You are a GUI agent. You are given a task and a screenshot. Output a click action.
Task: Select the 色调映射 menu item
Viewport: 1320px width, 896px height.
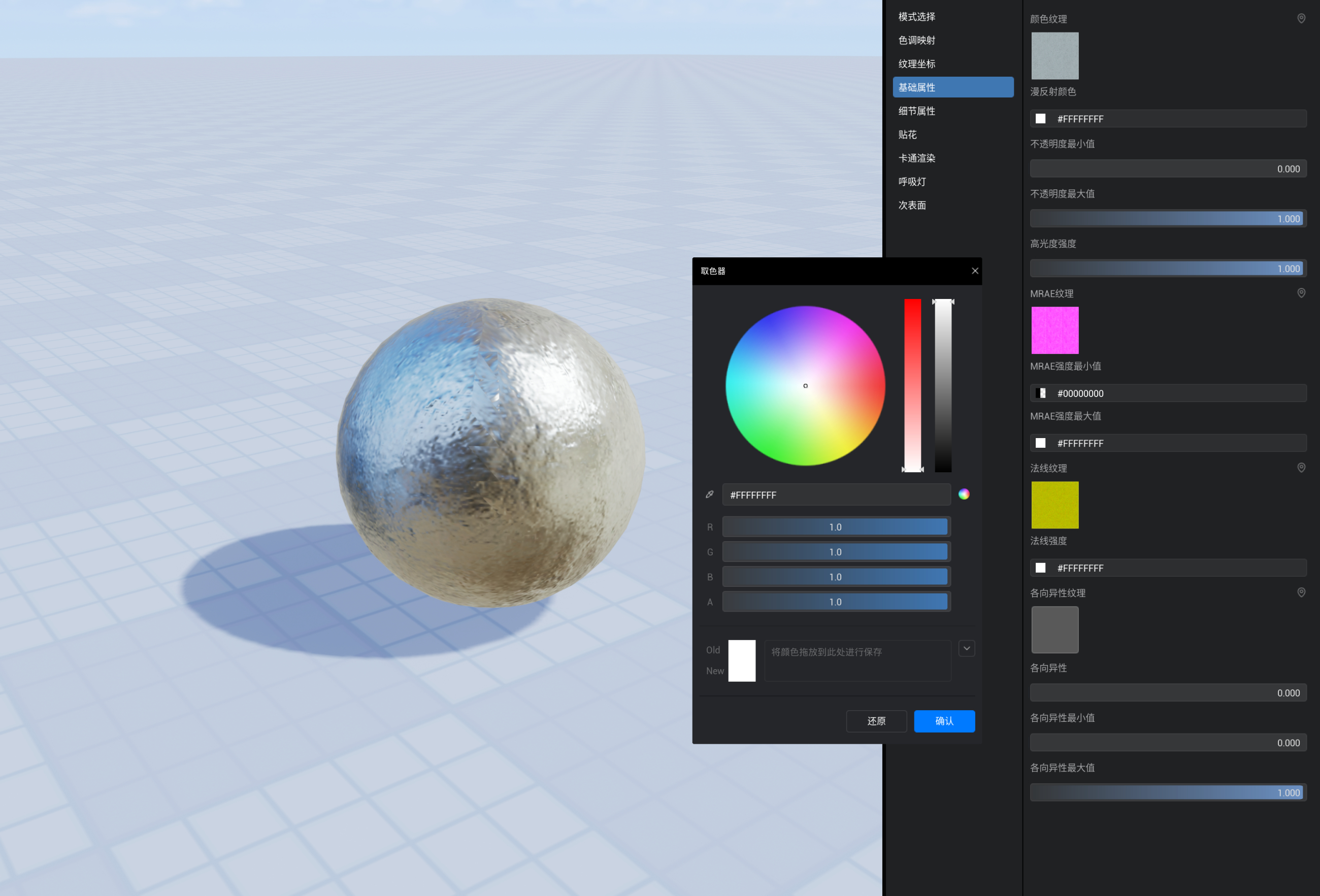coord(953,40)
